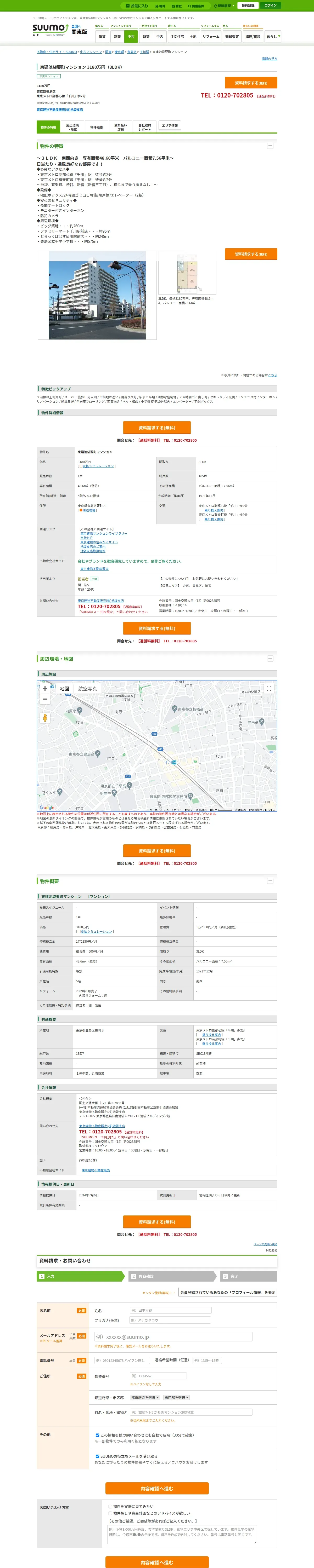
Task: Click the フリガナ input field
Action: click(x=170, y=1320)
